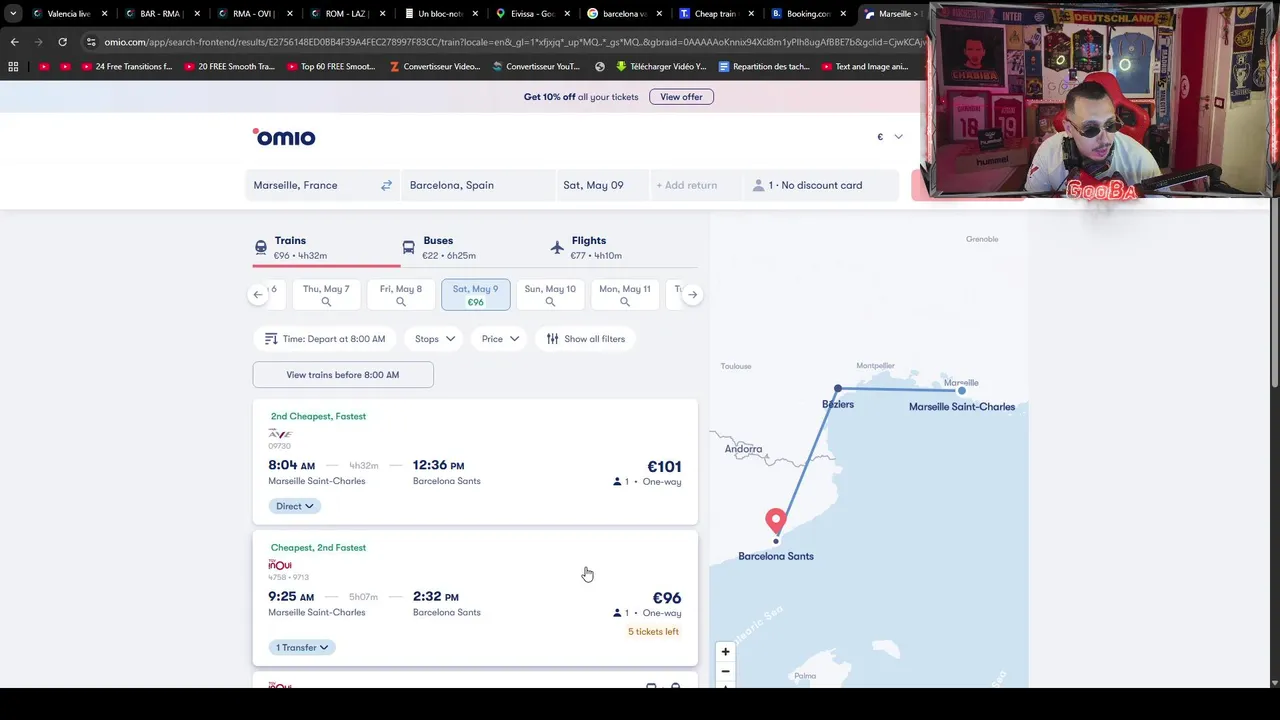Open the Stops filter dropdown
The height and width of the screenshot is (720, 1280).
435,339
